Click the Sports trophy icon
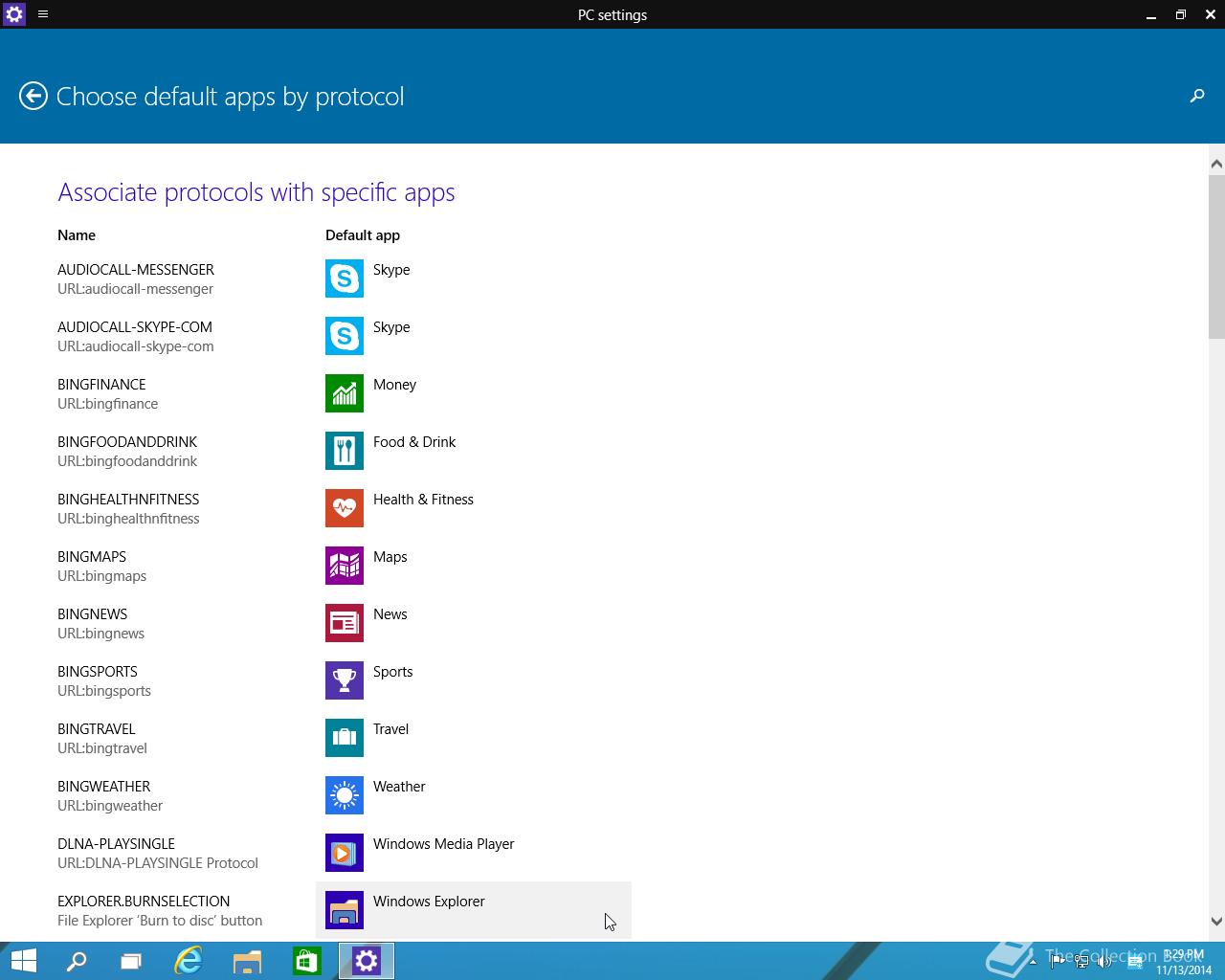The width and height of the screenshot is (1225, 980). point(345,680)
